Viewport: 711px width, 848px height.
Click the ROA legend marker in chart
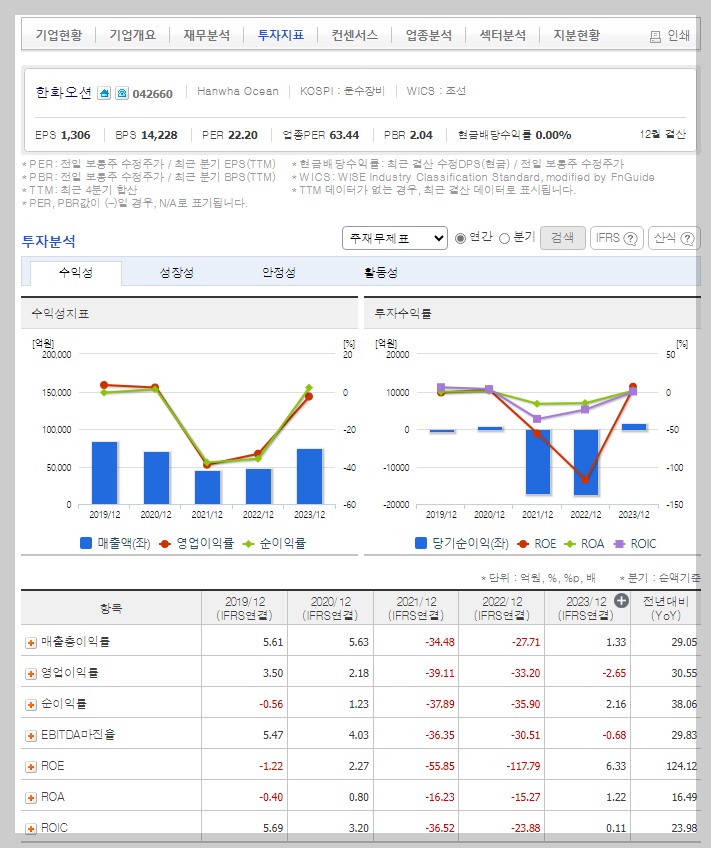(x=569, y=544)
